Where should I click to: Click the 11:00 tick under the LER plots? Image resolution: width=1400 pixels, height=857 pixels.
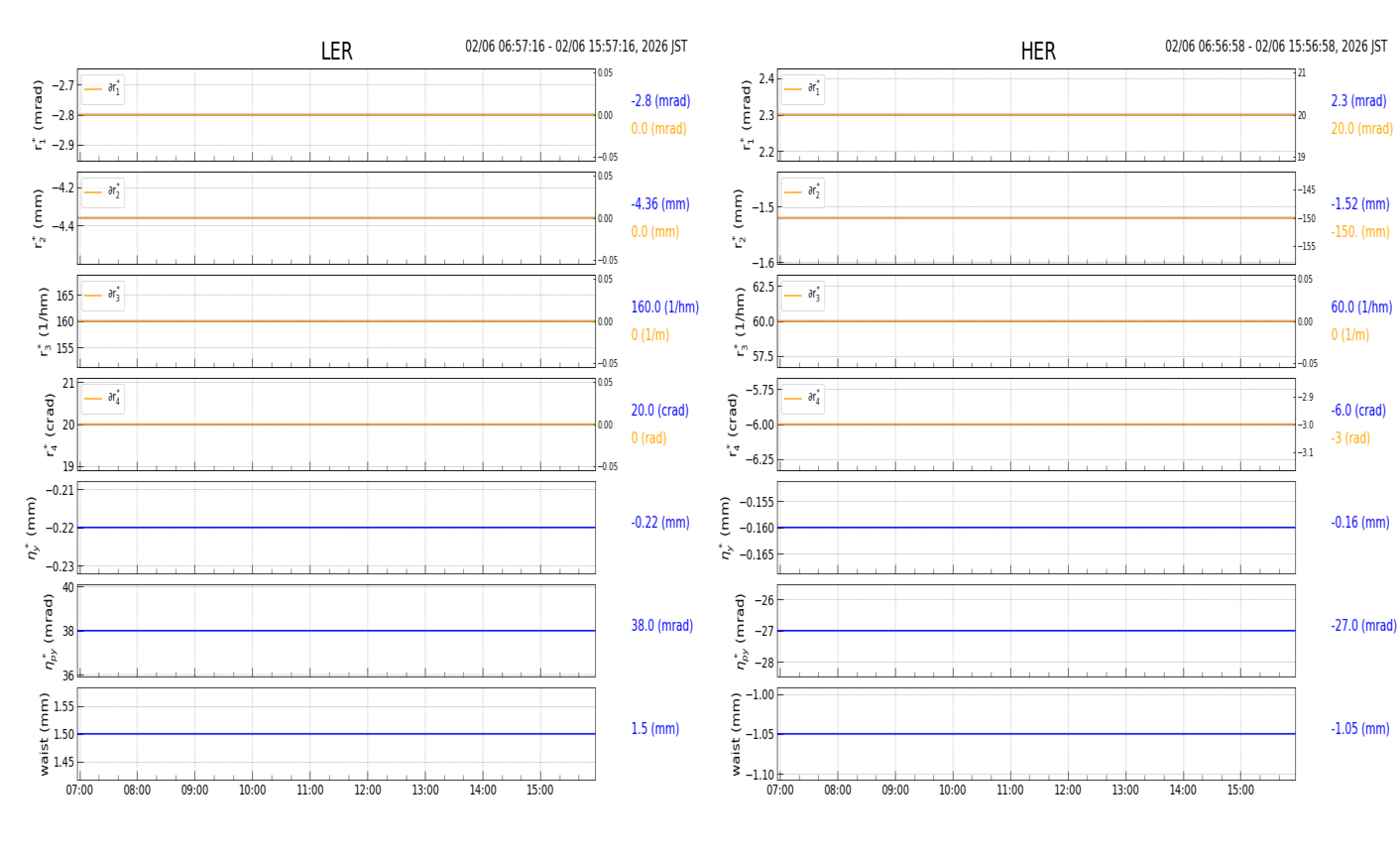point(310,791)
